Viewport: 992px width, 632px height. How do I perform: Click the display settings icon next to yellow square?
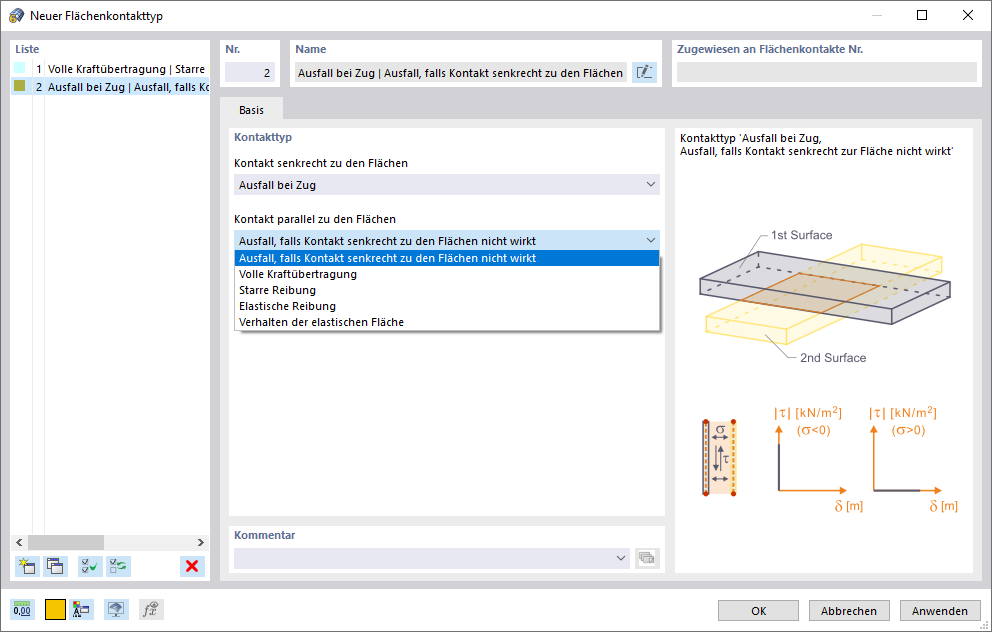pos(81,609)
